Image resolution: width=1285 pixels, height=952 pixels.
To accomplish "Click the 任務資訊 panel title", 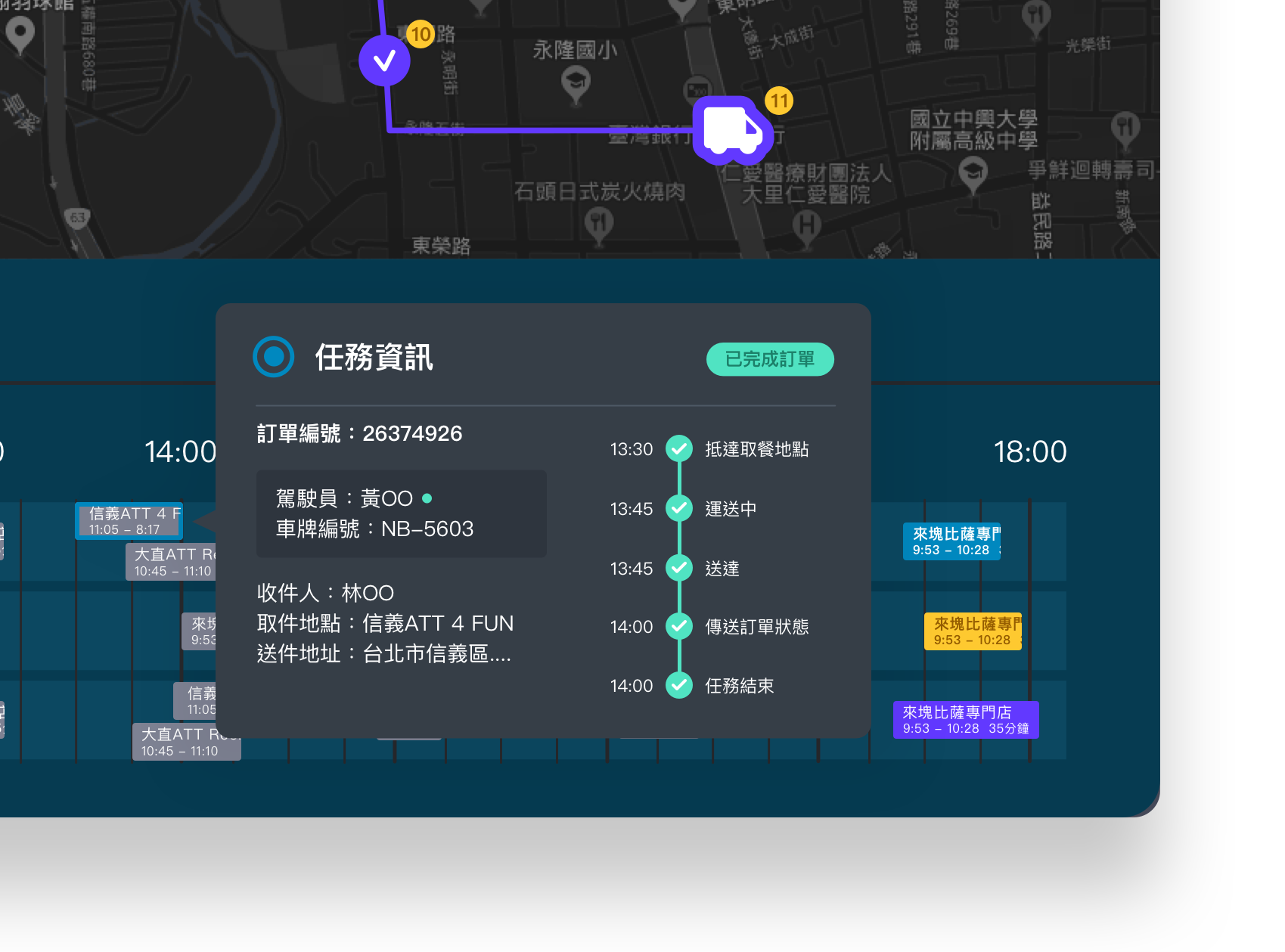I will click(374, 357).
